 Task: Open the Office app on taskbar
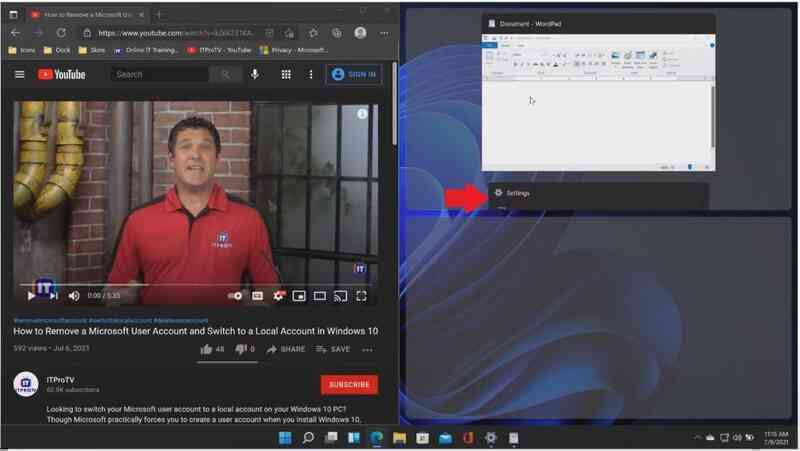click(x=468, y=438)
